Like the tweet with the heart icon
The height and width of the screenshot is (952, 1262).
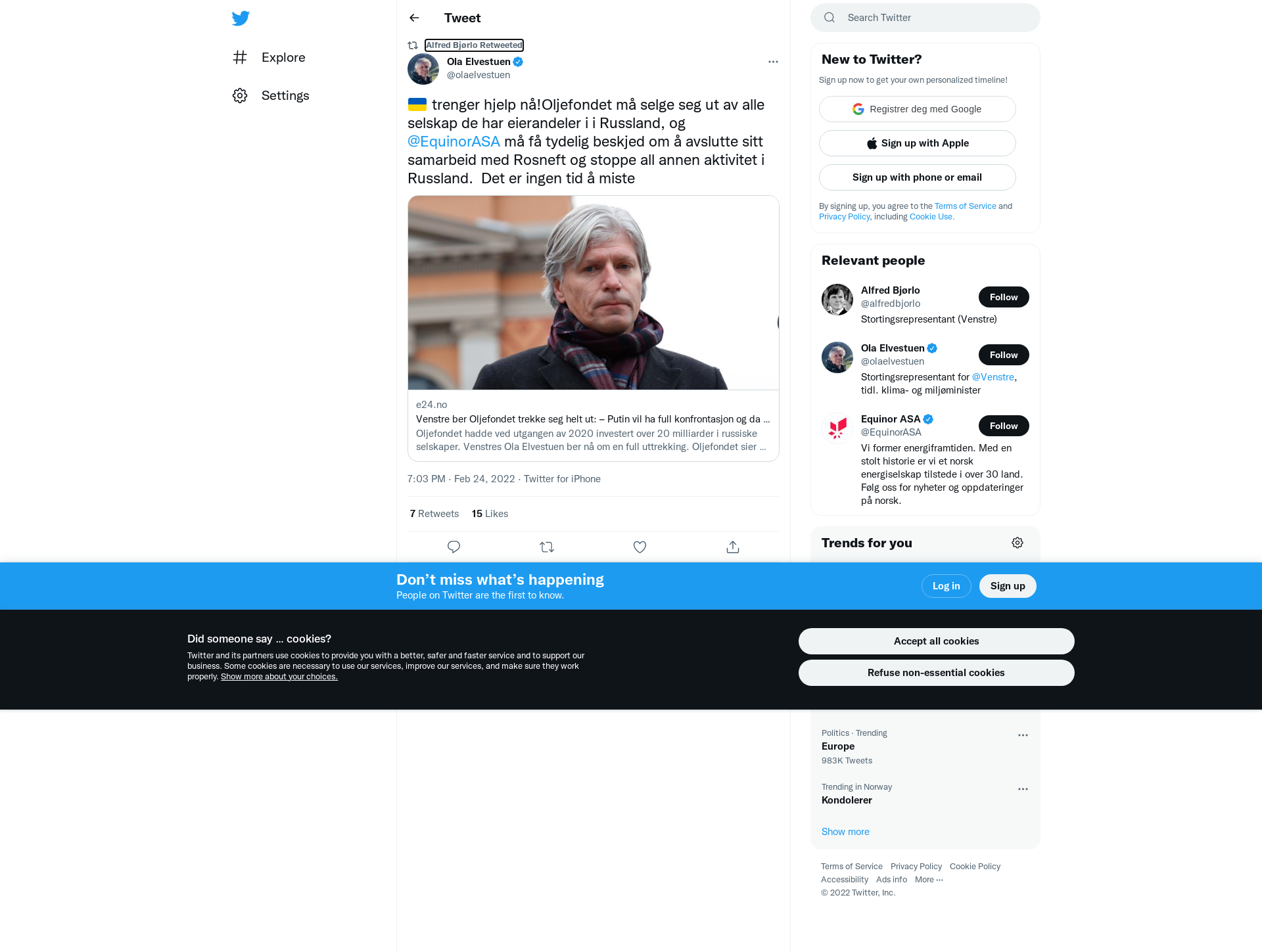tap(640, 547)
